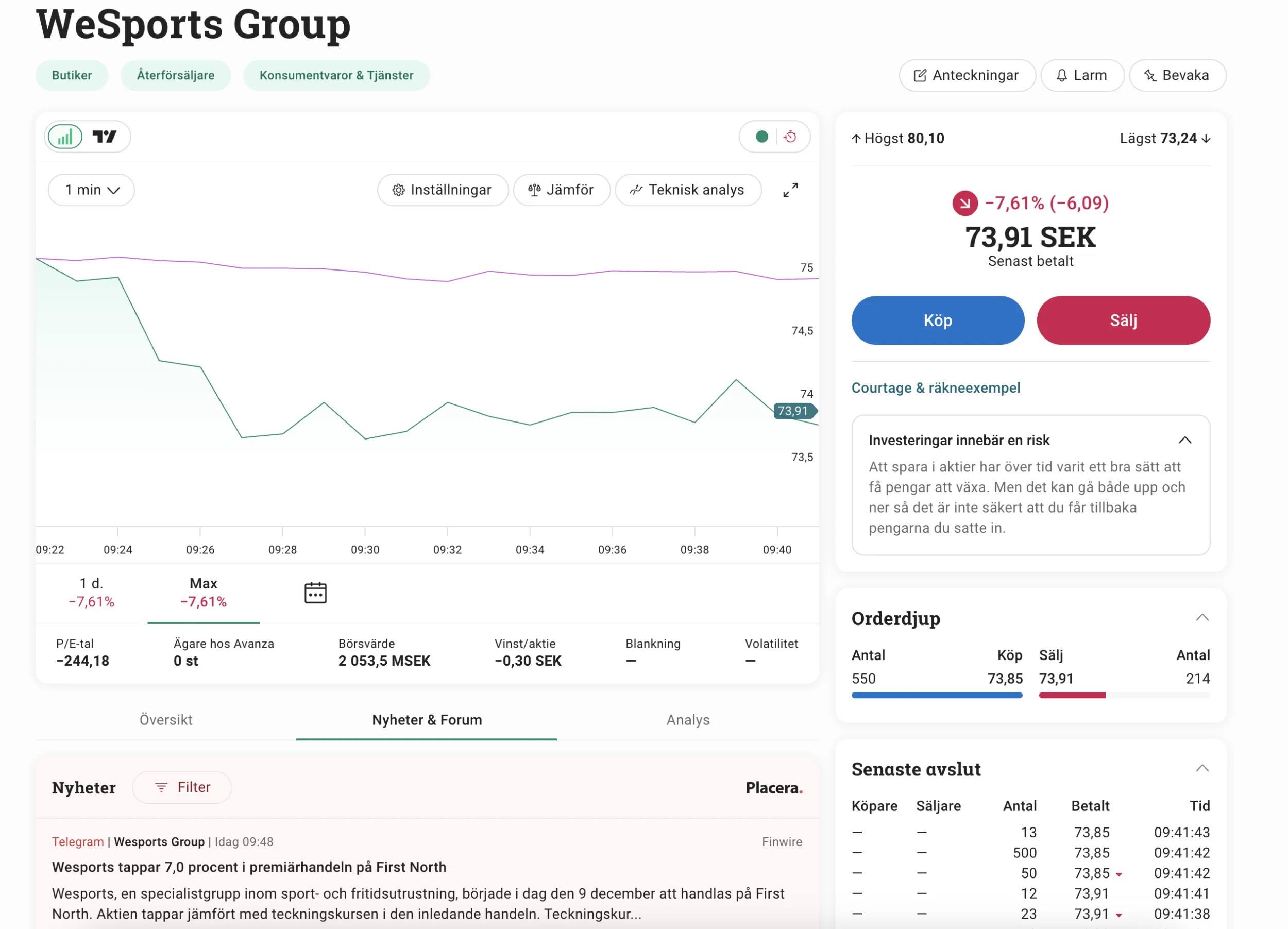Screen dimensions: 1288x929
Task: Select the Återförsäljare tag
Action: (x=176, y=76)
